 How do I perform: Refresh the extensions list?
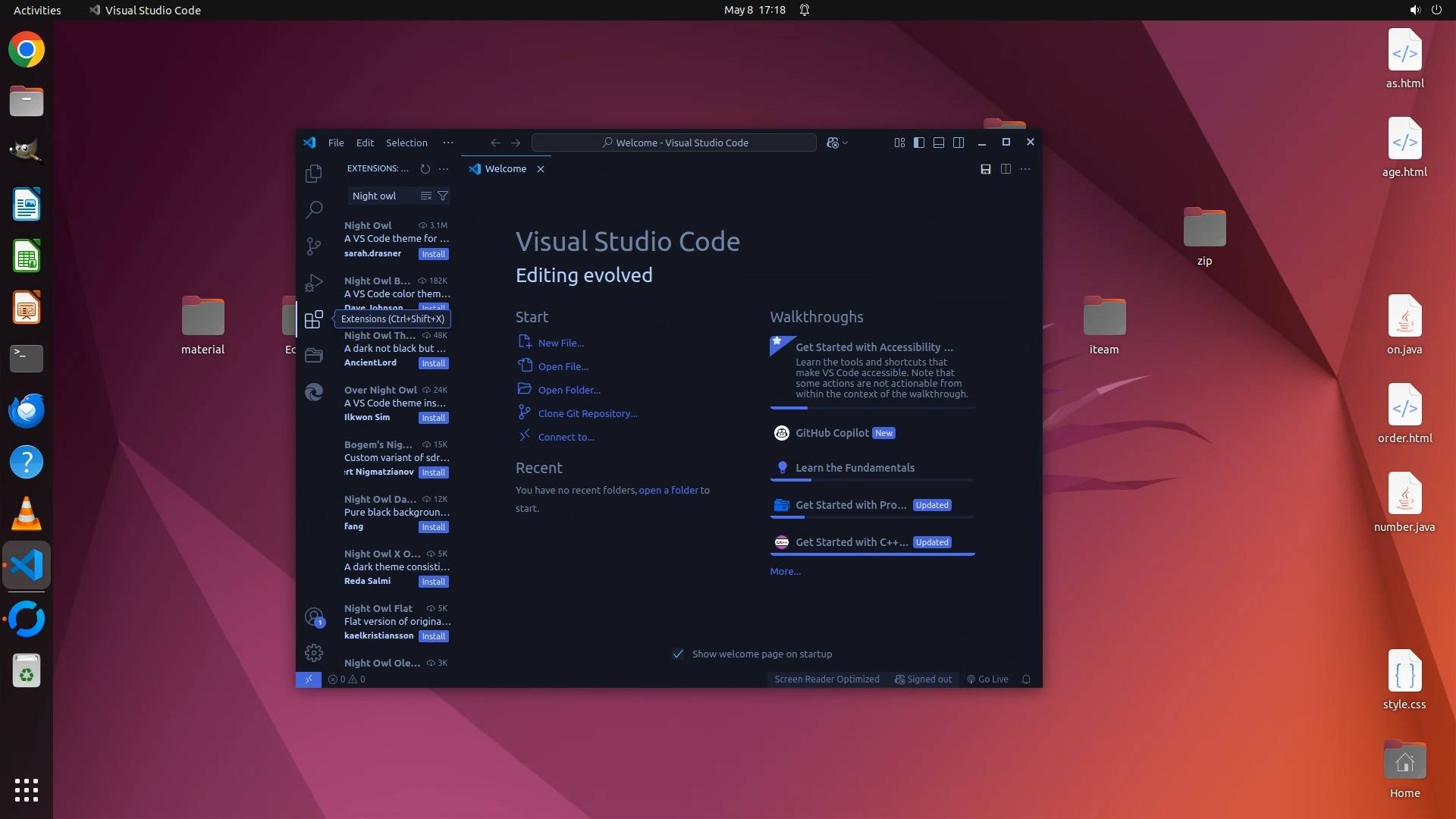(x=425, y=169)
